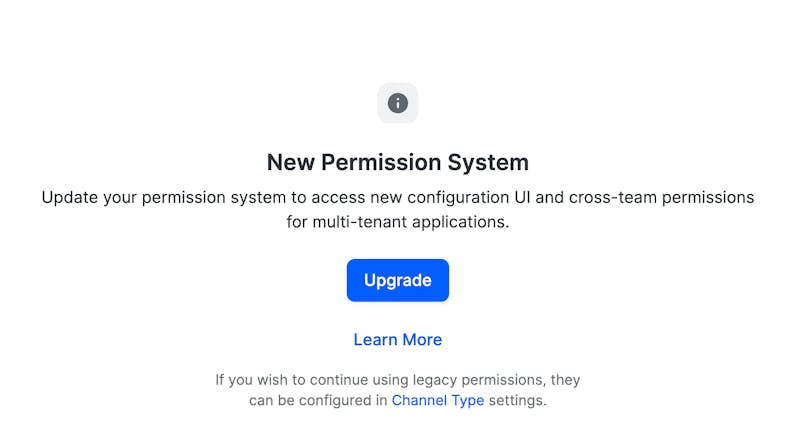Click the word "settings" in the footer note
The width and height of the screenshot is (800, 434).
pos(517,400)
